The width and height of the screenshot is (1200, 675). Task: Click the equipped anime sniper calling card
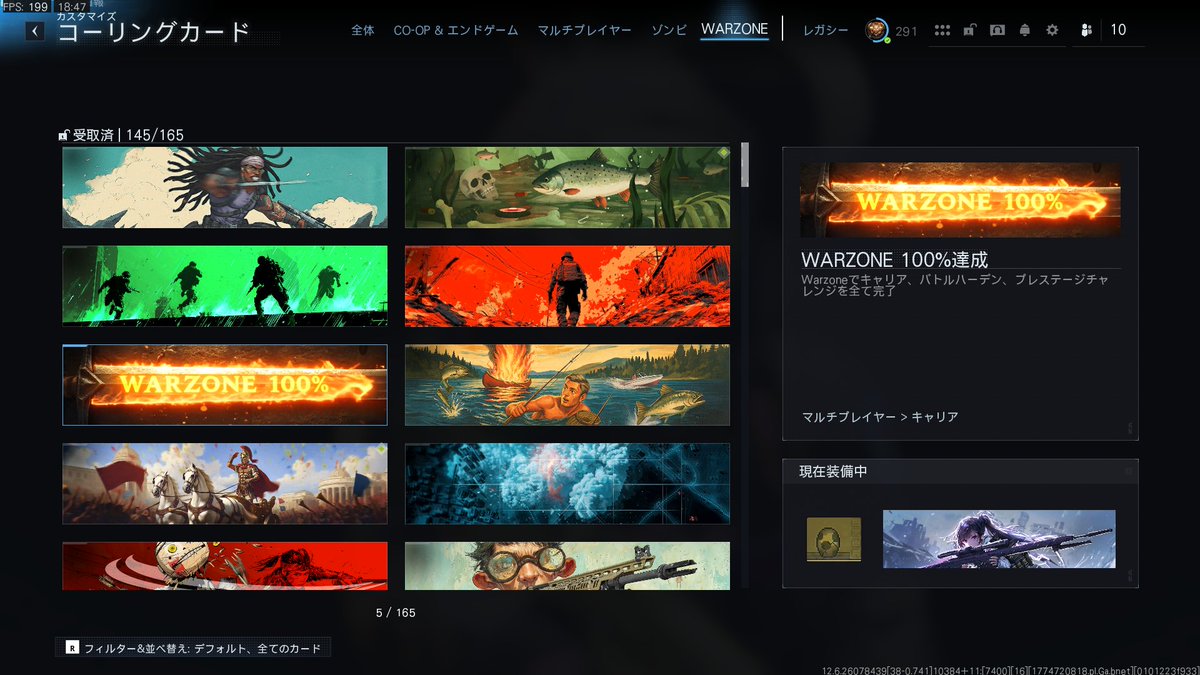pos(999,540)
